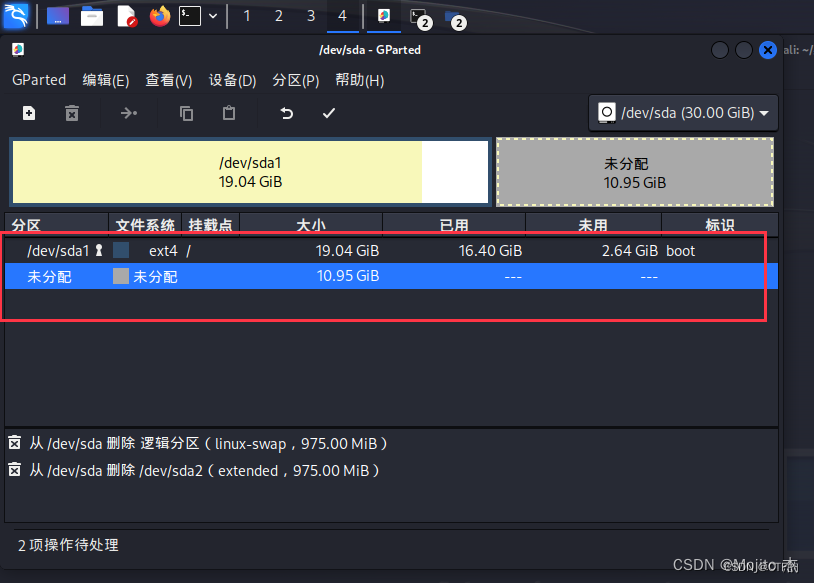Click the 未用 column header
814x583 pixels.
pos(593,225)
